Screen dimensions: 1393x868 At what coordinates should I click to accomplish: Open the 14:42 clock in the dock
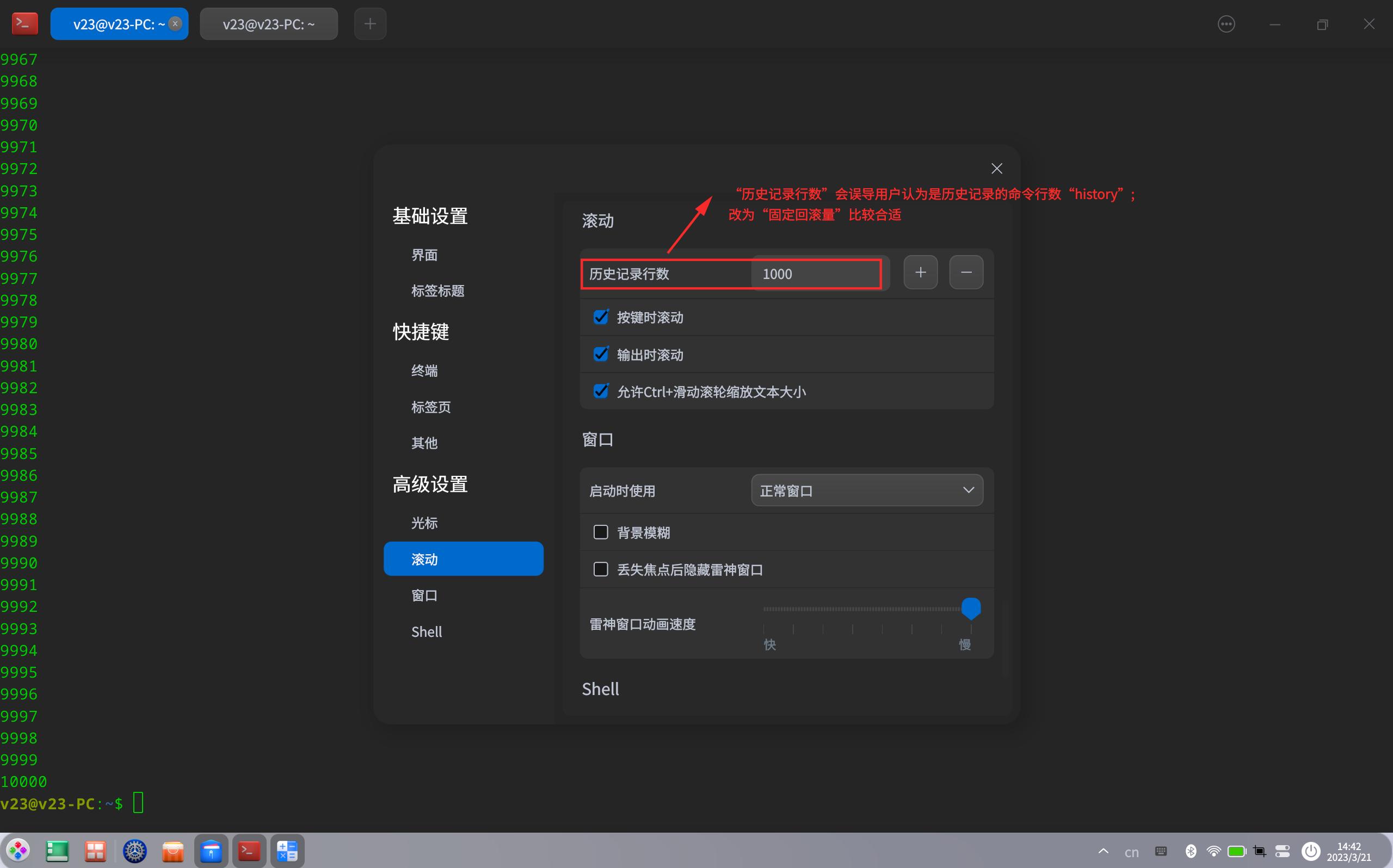point(1349,851)
